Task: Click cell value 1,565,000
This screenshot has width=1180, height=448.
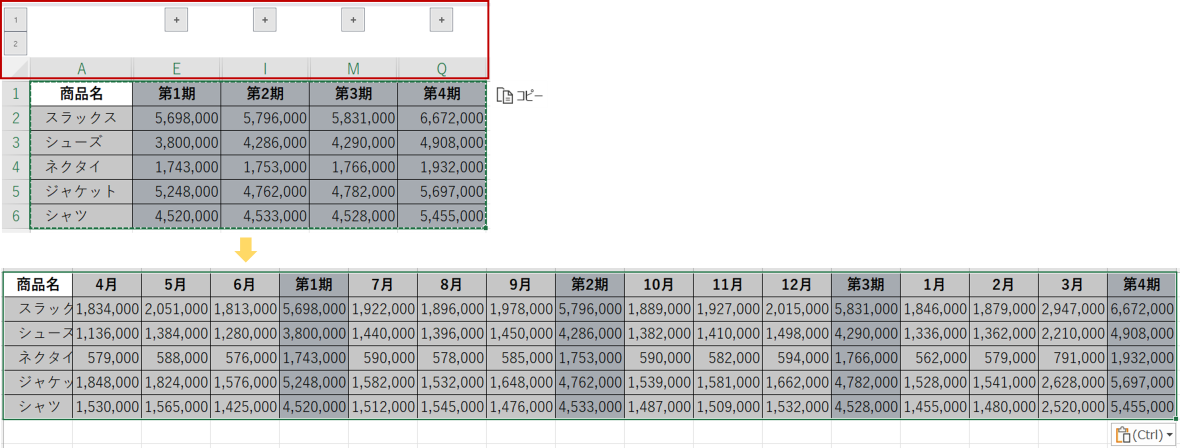Action: tap(175, 407)
